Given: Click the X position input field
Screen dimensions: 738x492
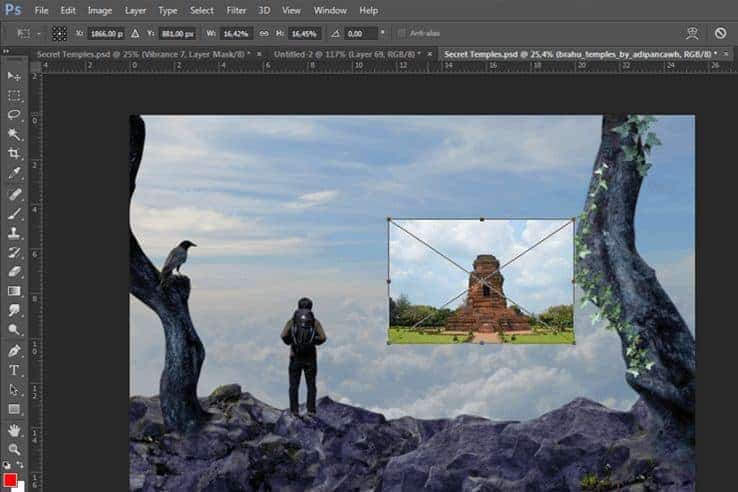Looking at the screenshot, I should [x=106, y=33].
